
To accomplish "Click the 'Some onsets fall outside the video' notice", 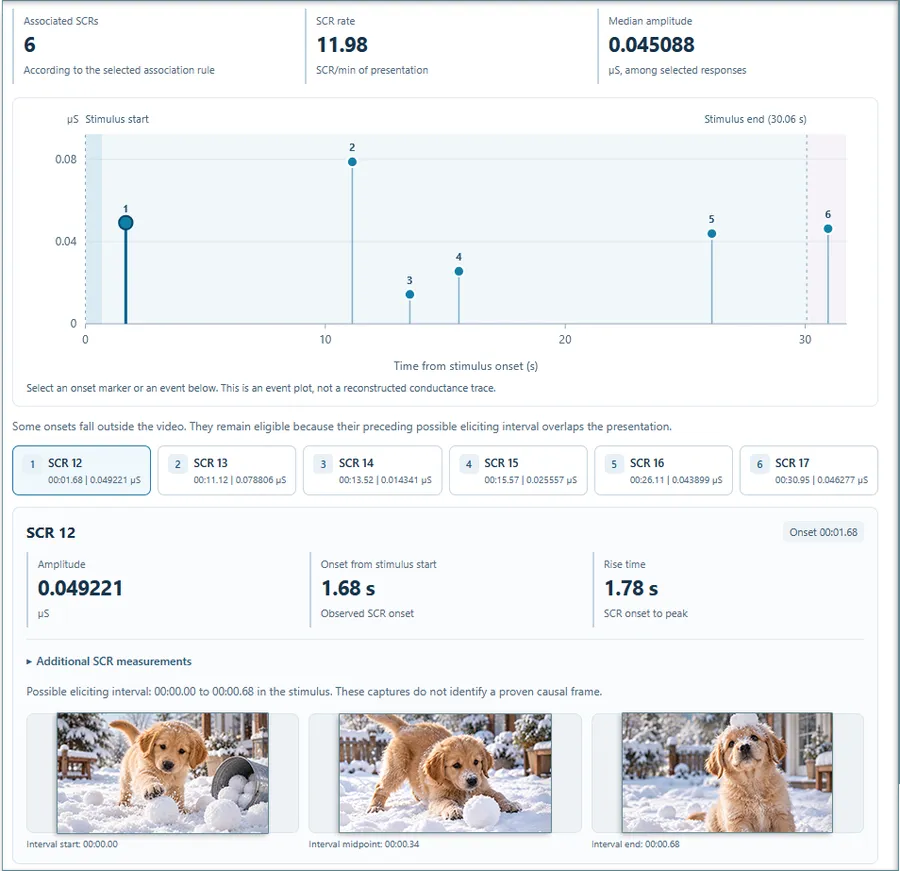I will [342, 427].
